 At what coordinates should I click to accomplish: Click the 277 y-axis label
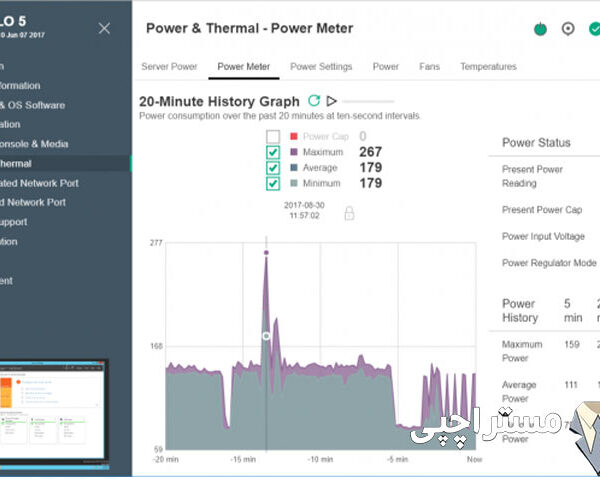(156, 243)
